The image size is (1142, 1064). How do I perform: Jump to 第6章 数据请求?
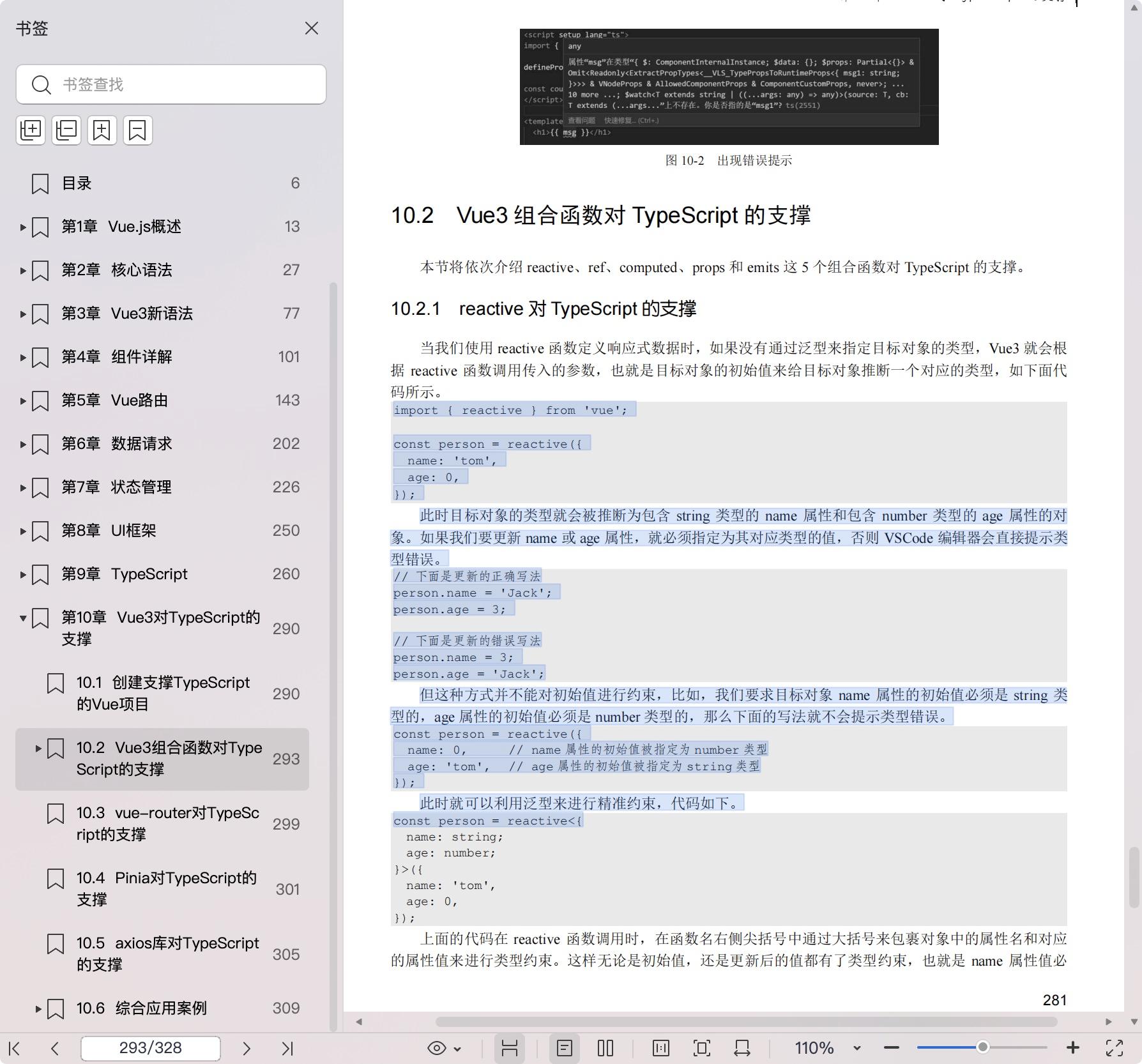tap(117, 444)
